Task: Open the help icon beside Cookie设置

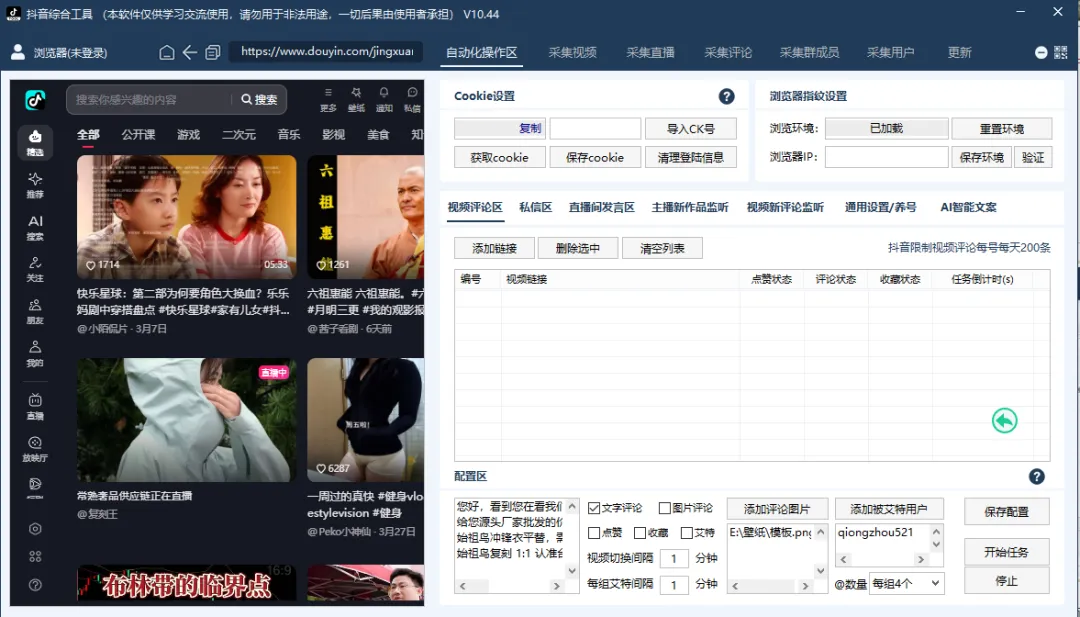Action: [x=727, y=96]
